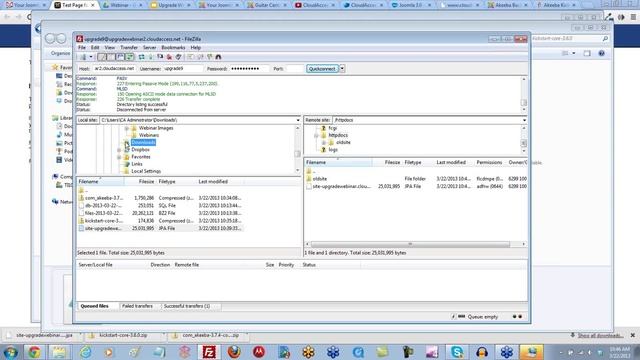Select the Downloads folder in local tree

coord(143,142)
